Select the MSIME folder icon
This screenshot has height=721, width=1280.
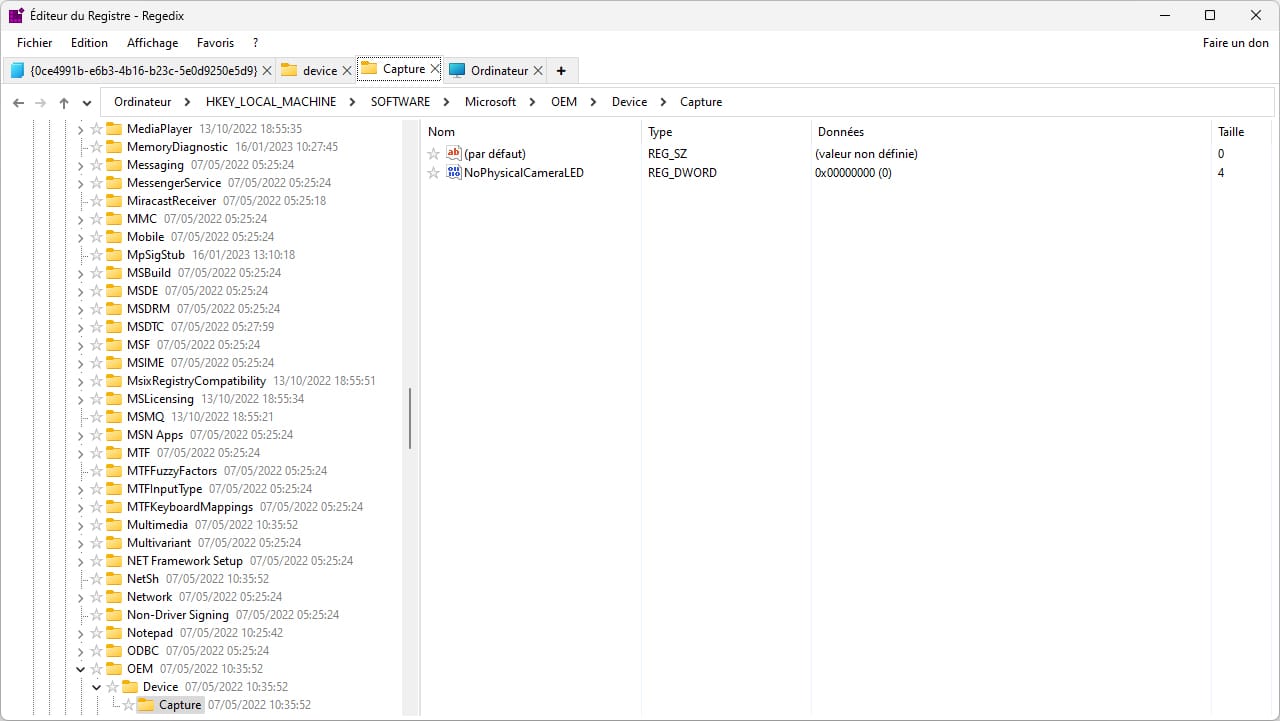click(x=114, y=363)
